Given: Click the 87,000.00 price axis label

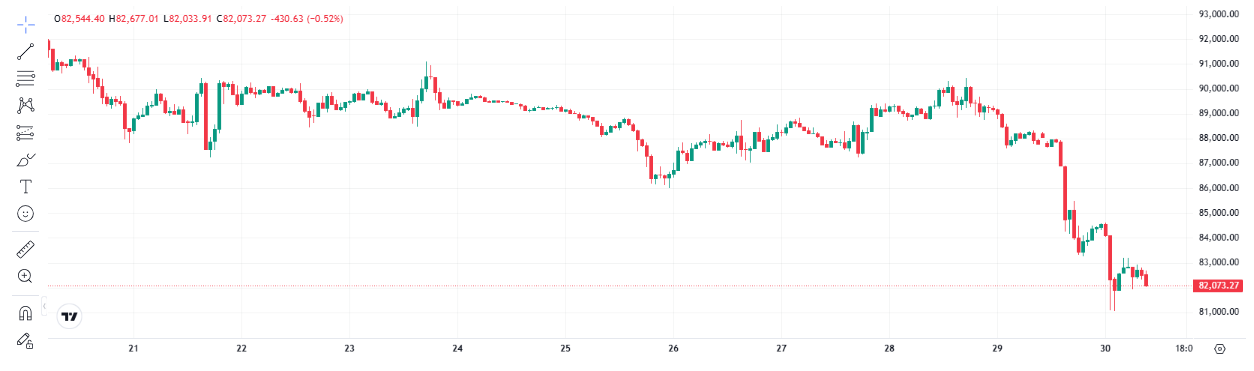Looking at the screenshot, I should coord(1219,163).
